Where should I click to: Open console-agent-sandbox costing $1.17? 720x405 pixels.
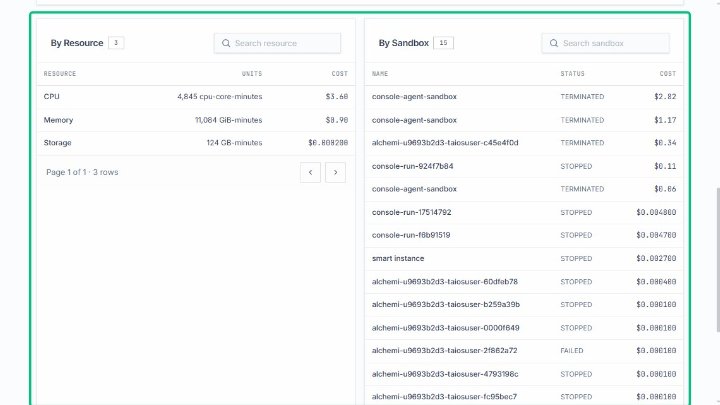pos(414,120)
